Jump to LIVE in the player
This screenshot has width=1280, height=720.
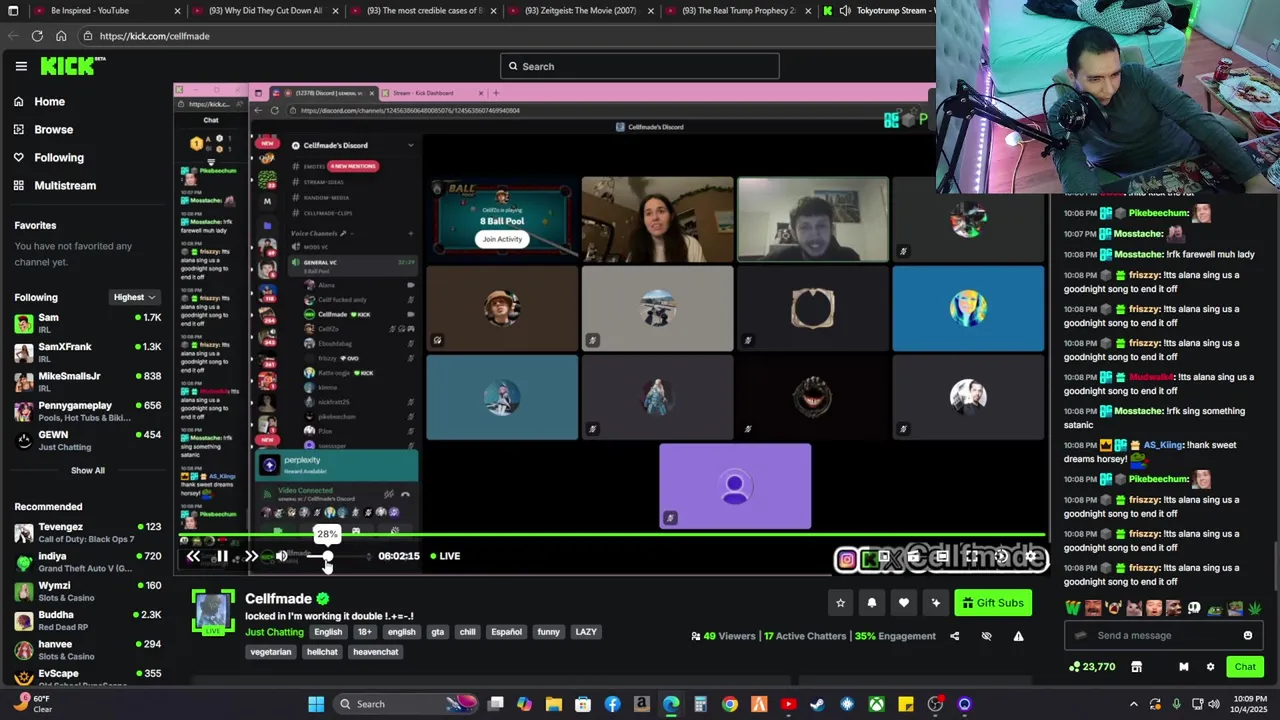point(445,556)
